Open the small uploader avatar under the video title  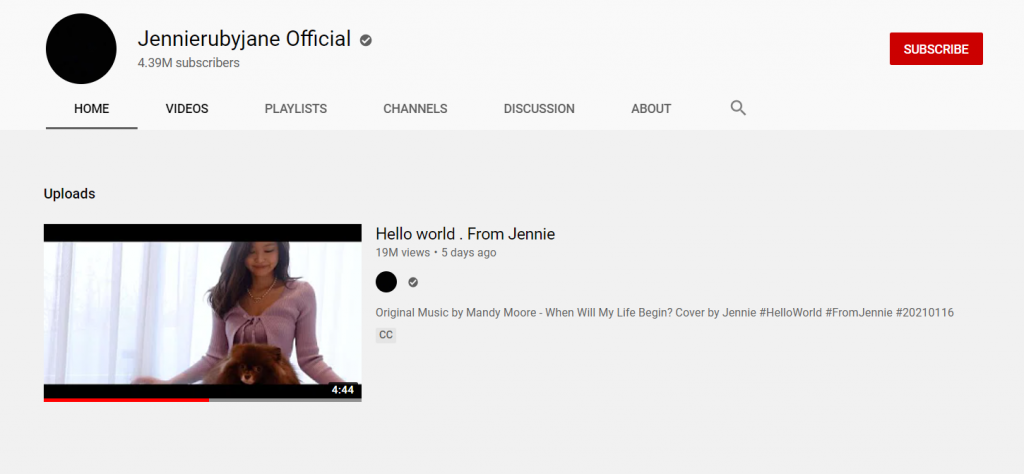pos(386,282)
